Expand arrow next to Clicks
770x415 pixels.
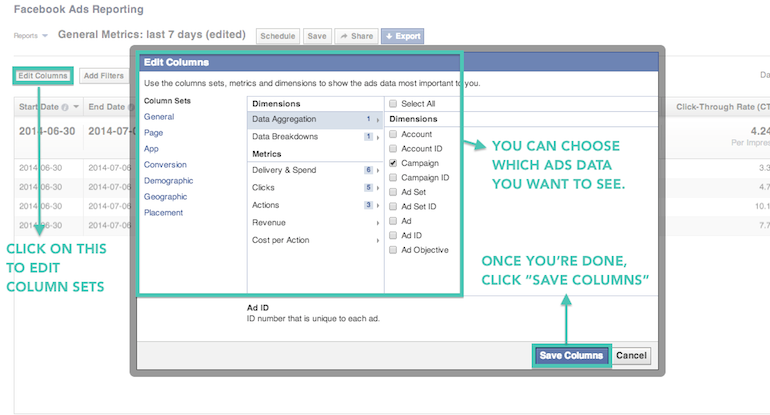[378, 188]
